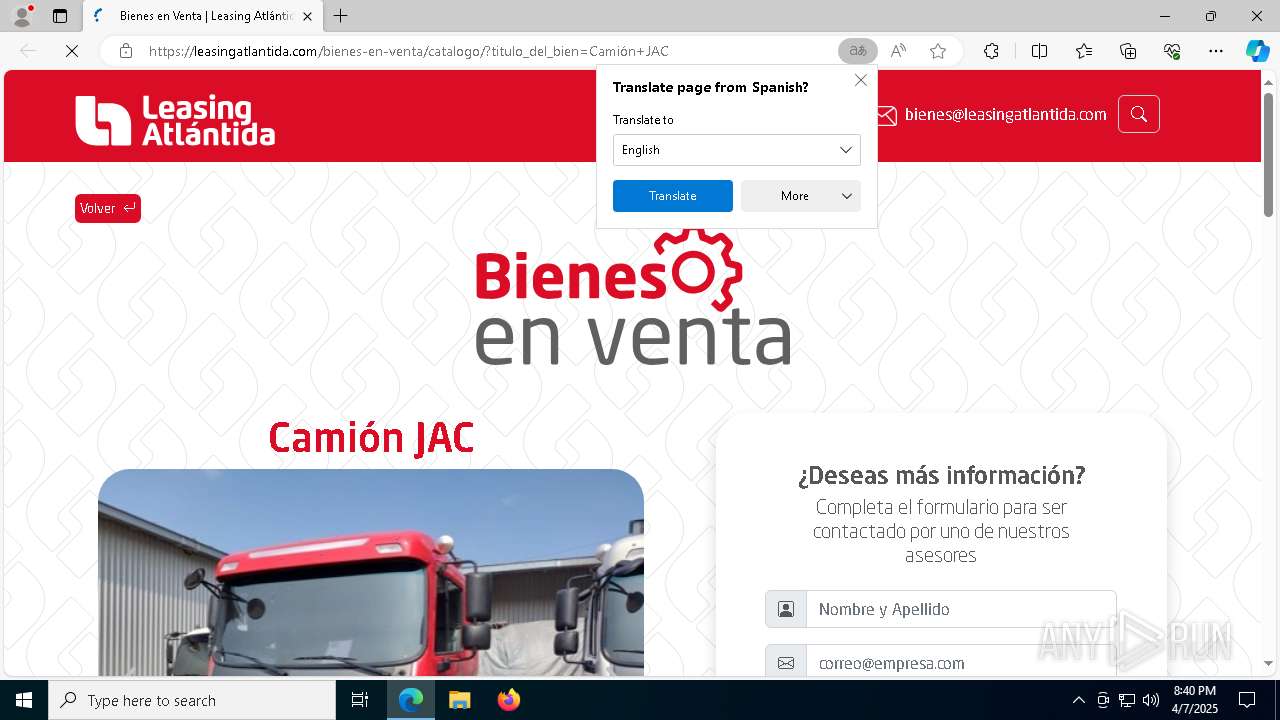Open the Windows Start menu
The width and height of the screenshot is (1280, 720).
[x=24, y=700]
